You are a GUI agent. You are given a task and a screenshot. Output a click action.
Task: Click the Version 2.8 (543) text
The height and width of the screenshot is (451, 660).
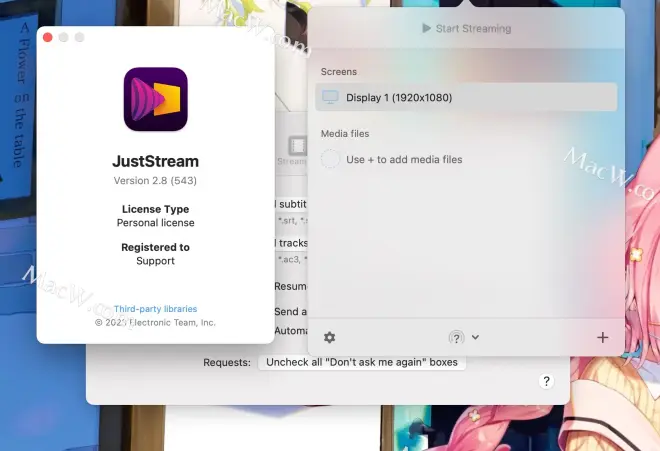tap(155, 180)
